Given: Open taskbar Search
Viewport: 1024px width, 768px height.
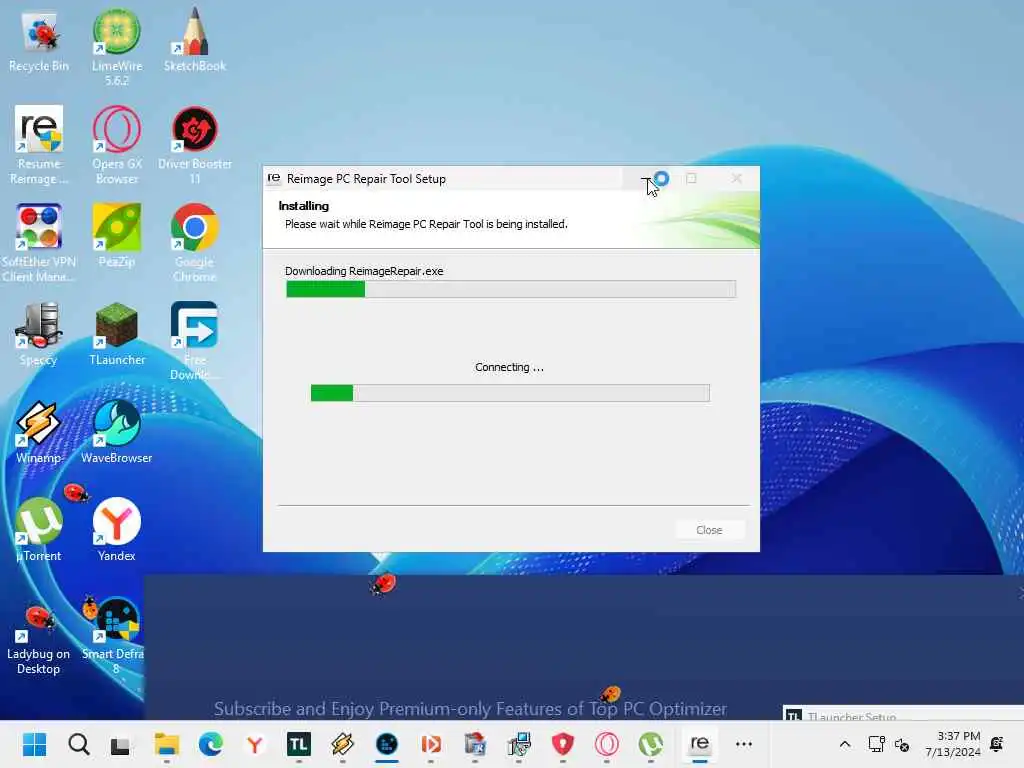Looking at the screenshot, I should (x=79, y=744).
